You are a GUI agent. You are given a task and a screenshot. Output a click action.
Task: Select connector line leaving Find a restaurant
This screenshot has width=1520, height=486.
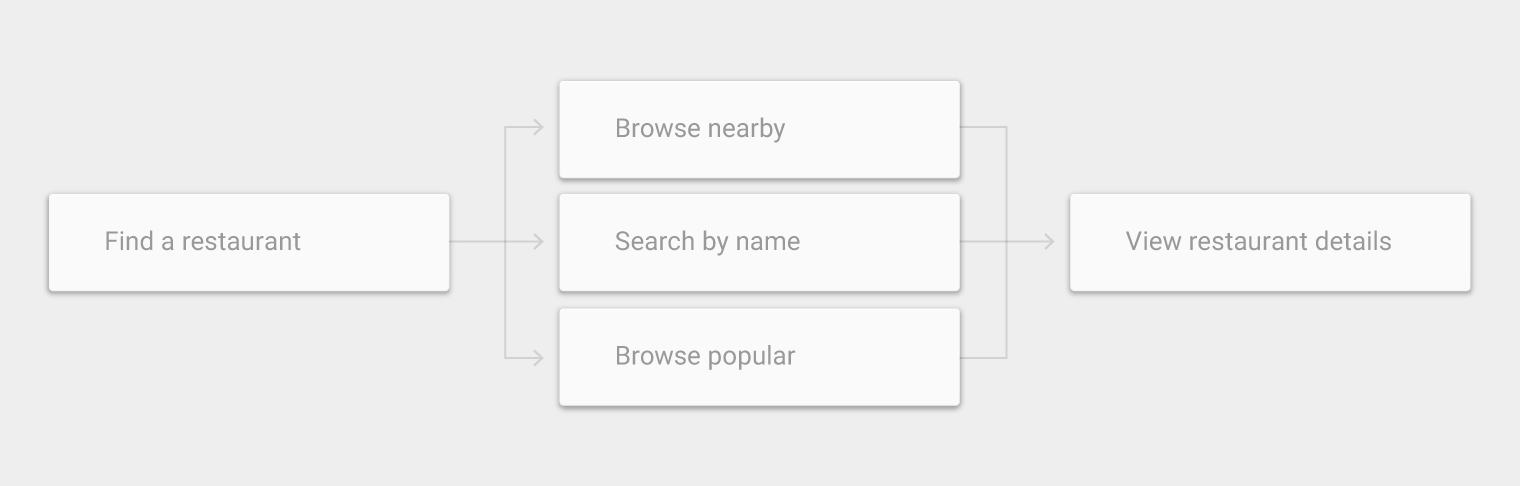click(478, 241)
